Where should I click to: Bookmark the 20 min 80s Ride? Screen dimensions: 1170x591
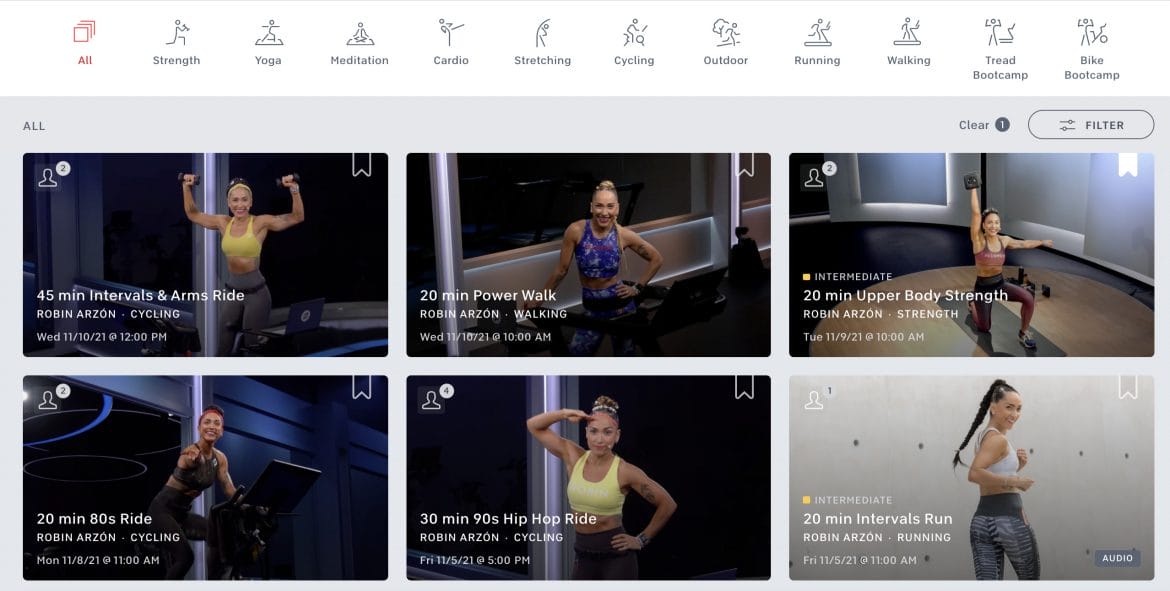362,387
